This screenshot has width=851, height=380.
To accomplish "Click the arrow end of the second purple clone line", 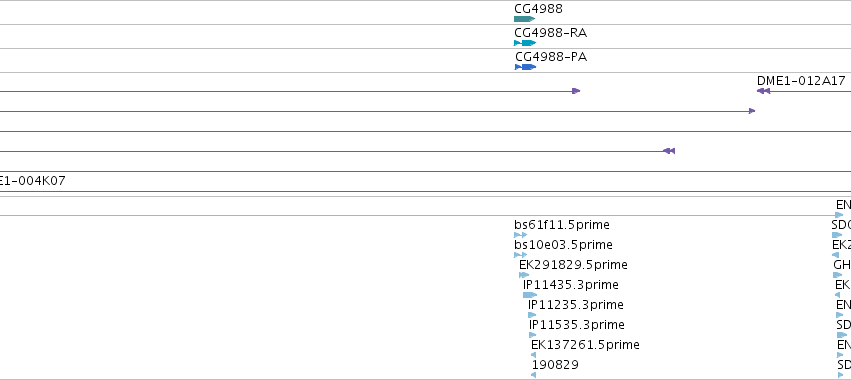I will coord(752,111).
